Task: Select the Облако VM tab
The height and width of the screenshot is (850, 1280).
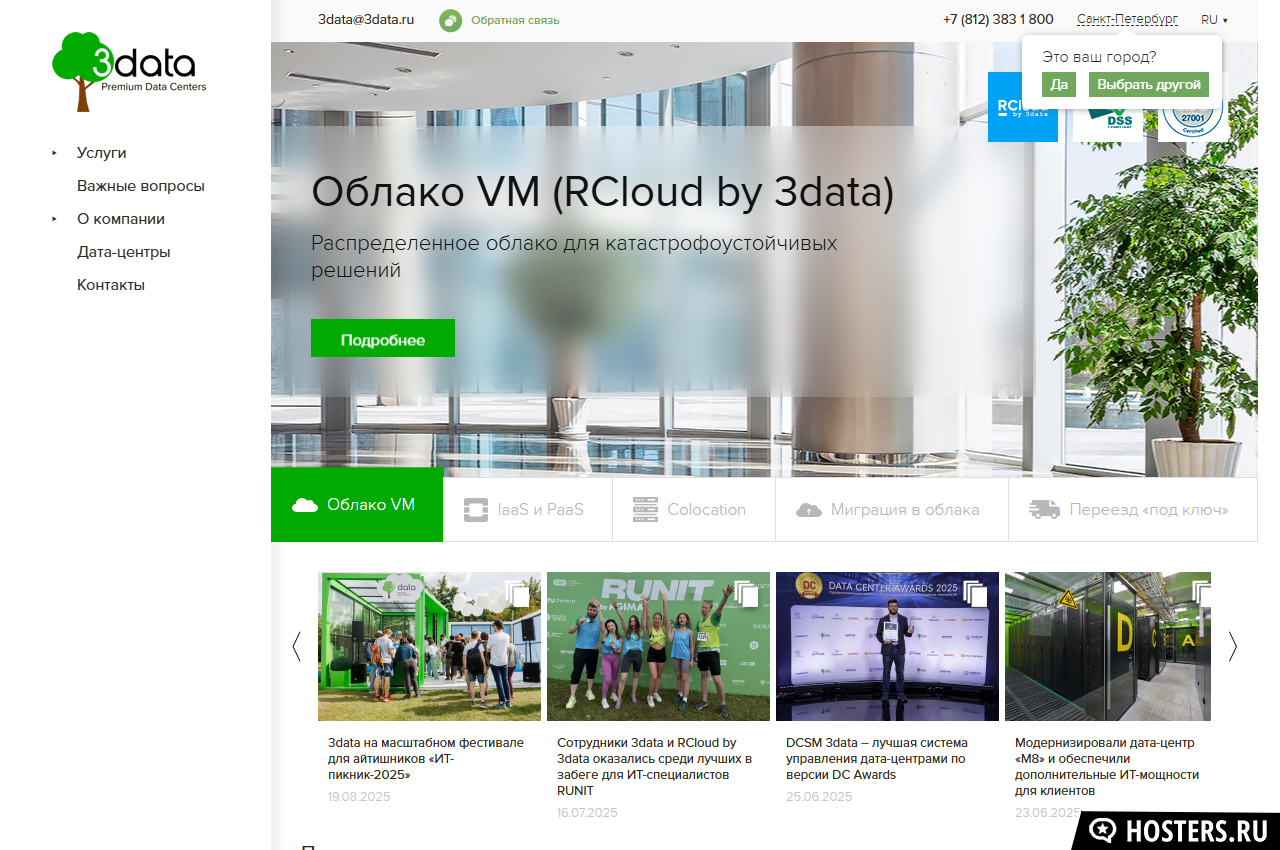Action: tap(357, 505)
